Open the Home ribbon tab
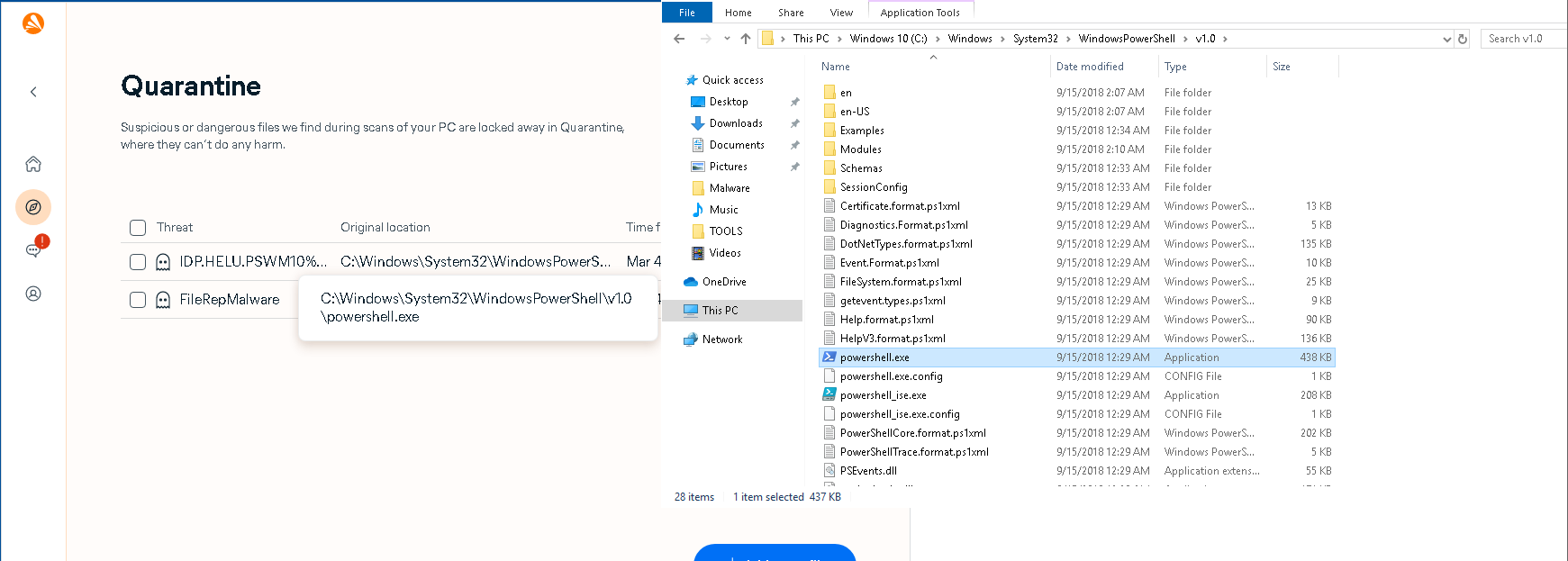Image resolution: width=1568 pixels, height=561 pixels. 739,13
